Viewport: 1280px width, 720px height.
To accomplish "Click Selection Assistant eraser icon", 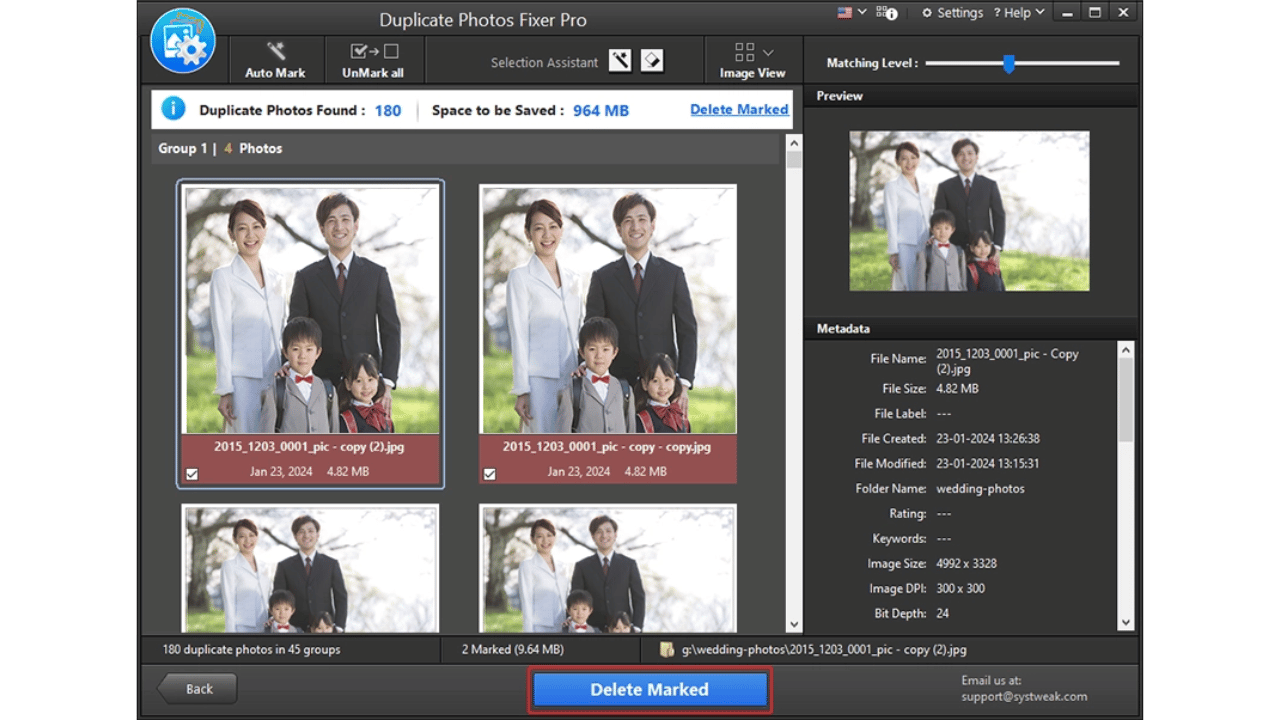I will pyautogui.click(x=652, y=61).
